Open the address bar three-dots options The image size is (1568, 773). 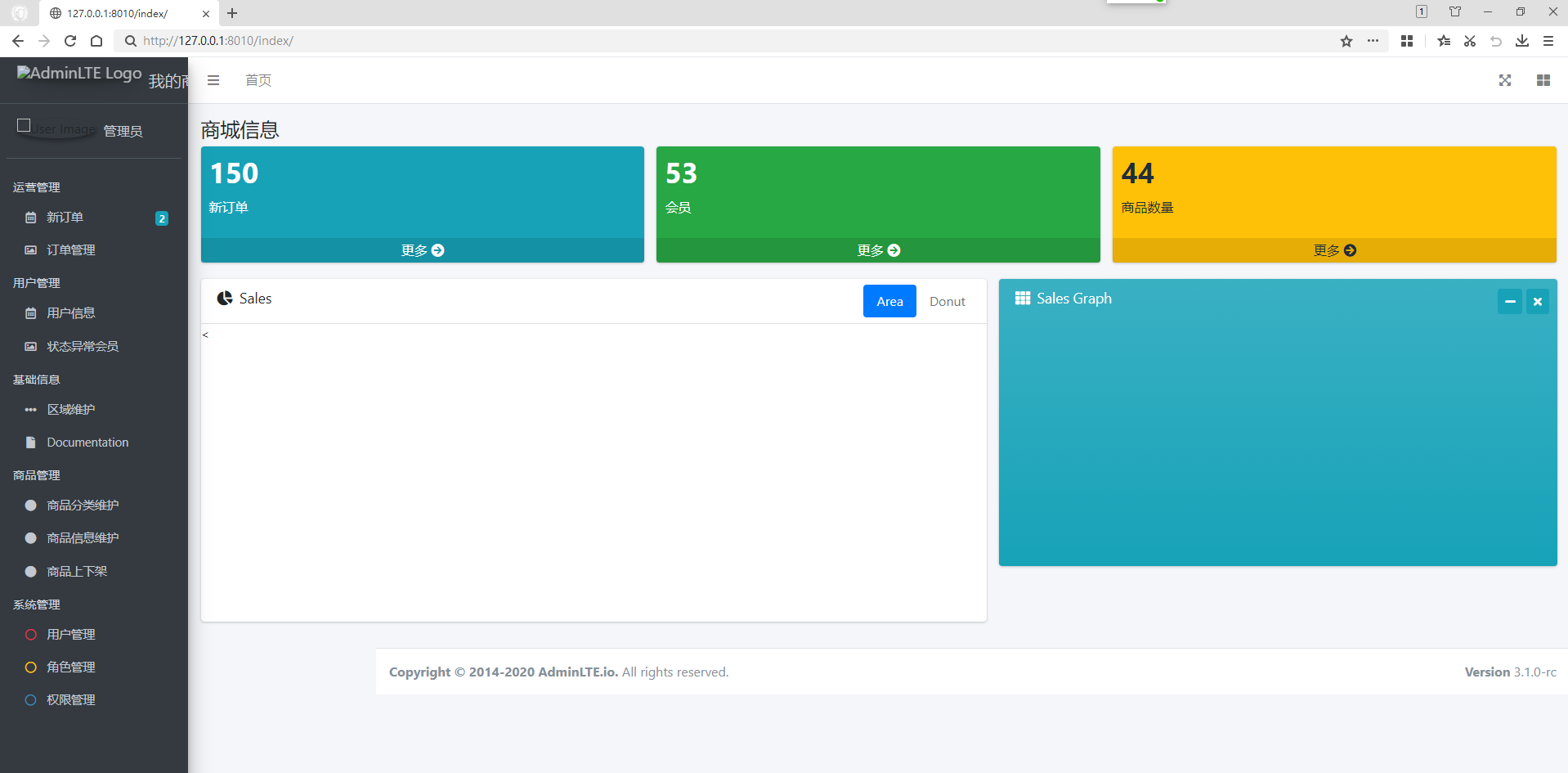pos(1373,41)
